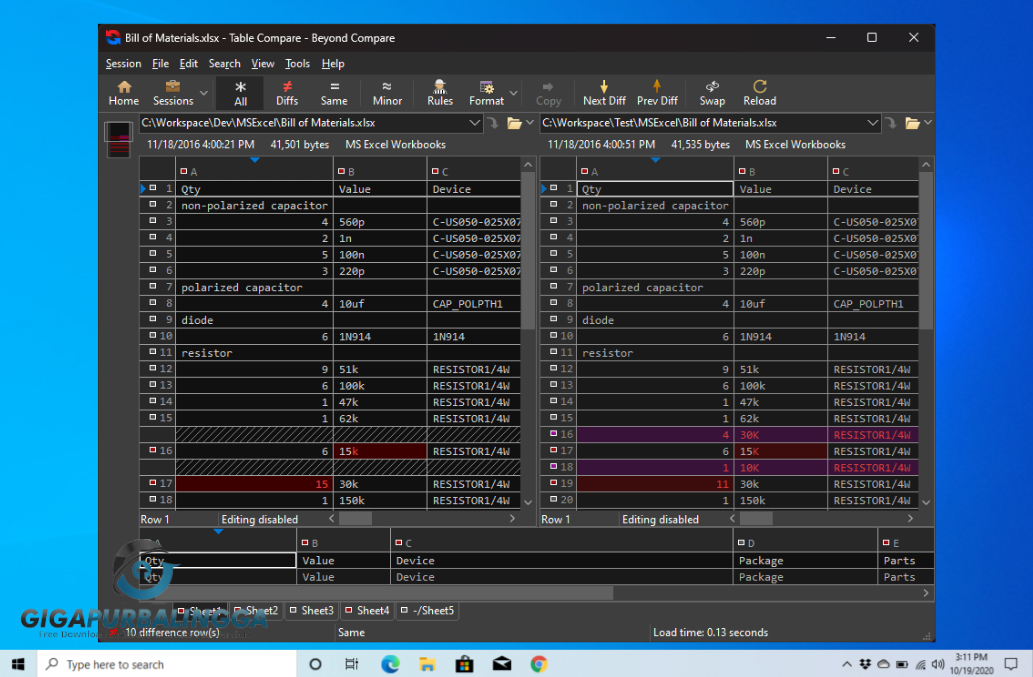Viewport: 1033px width, 677px height.
Task: Jump to Next Diff
Action: pyautogui.click(x=604, y=93)
